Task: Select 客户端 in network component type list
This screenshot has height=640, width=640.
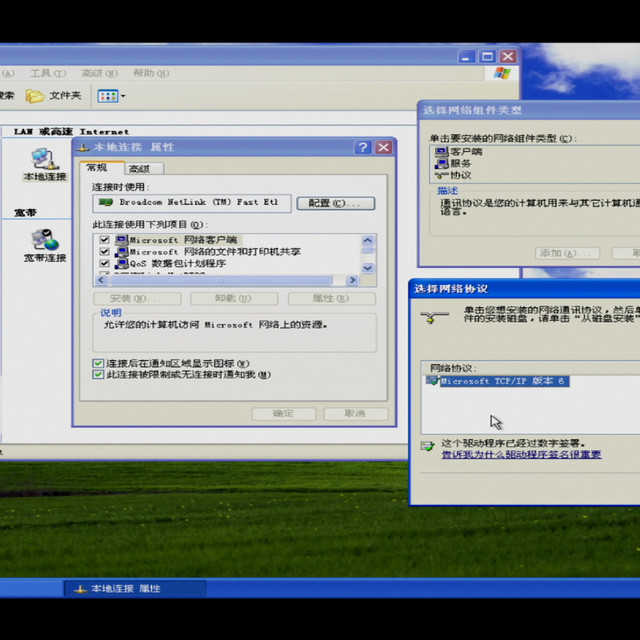Action: (466, 152)
